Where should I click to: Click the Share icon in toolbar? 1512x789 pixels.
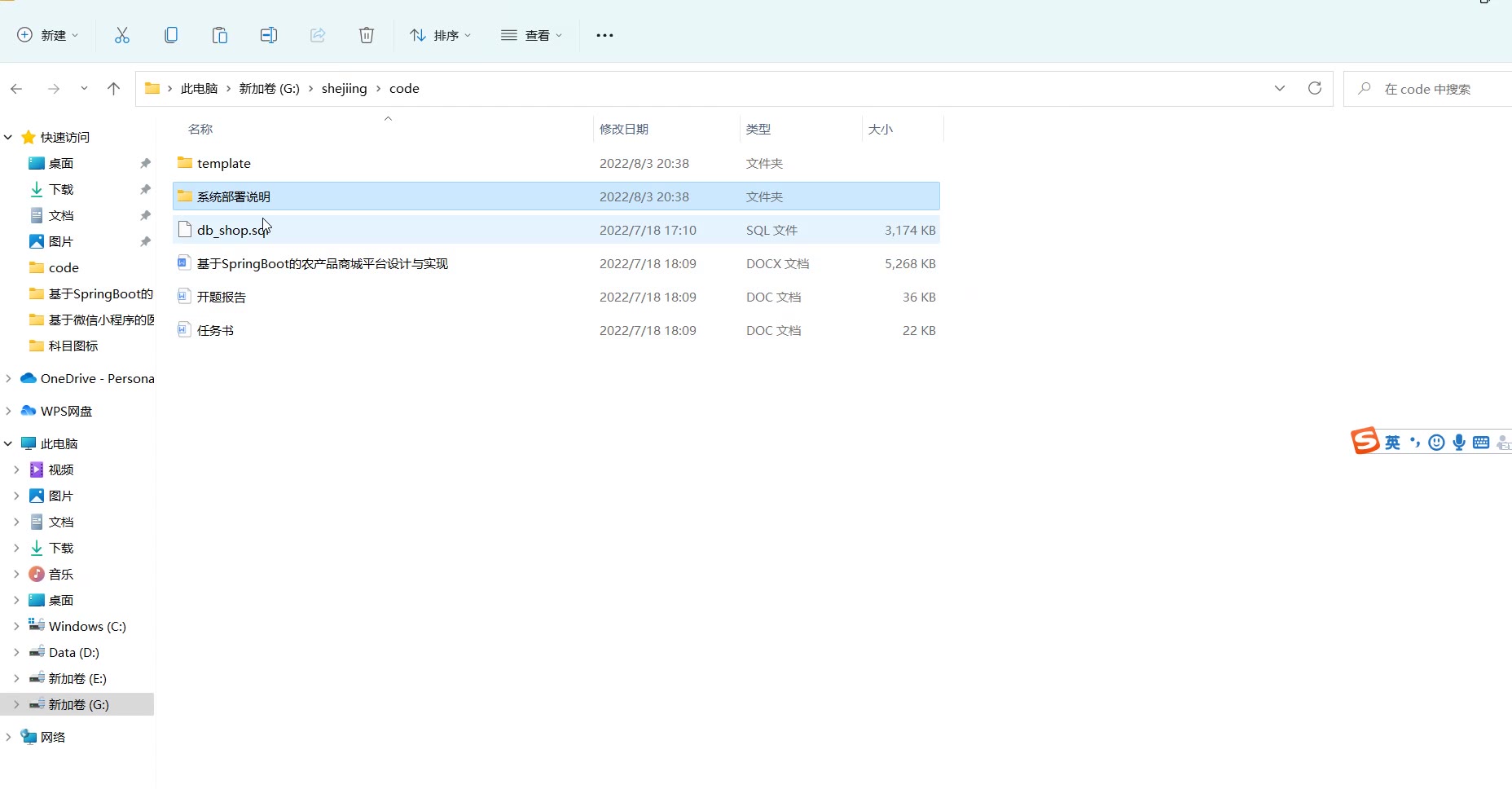tap(318, 35)
